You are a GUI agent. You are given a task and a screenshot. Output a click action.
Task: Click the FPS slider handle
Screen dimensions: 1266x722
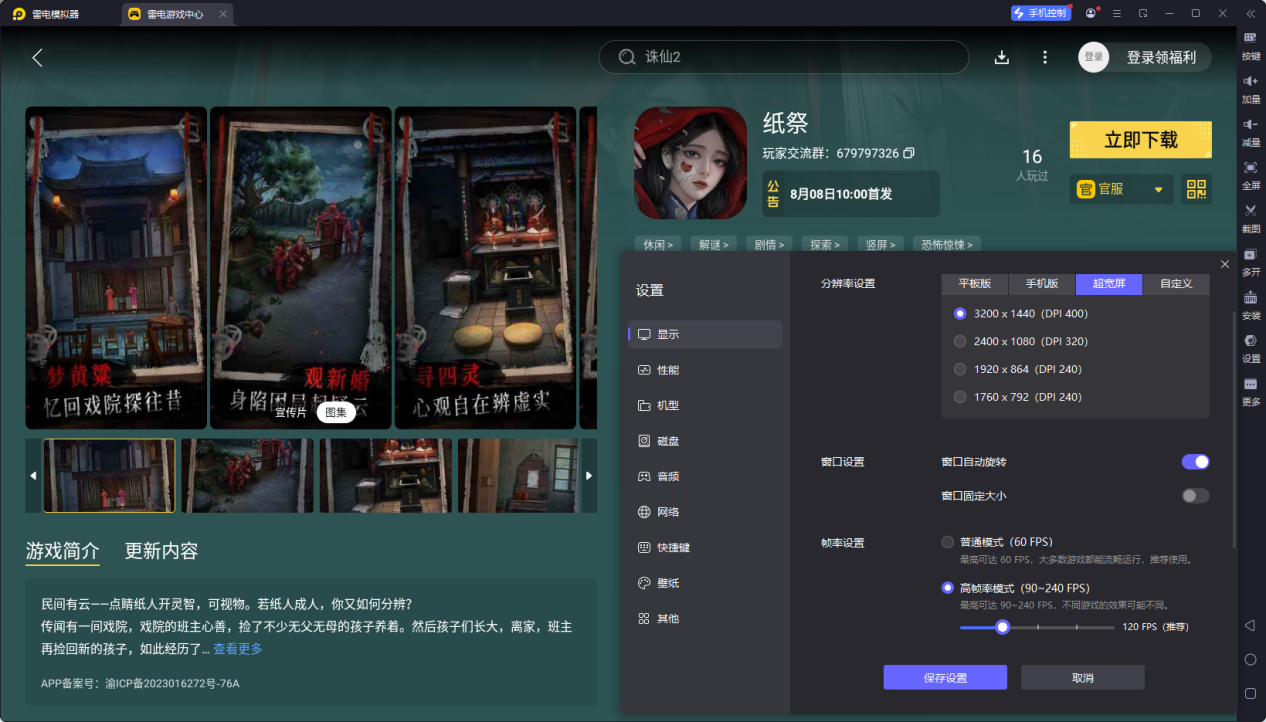click(1003, 627)
